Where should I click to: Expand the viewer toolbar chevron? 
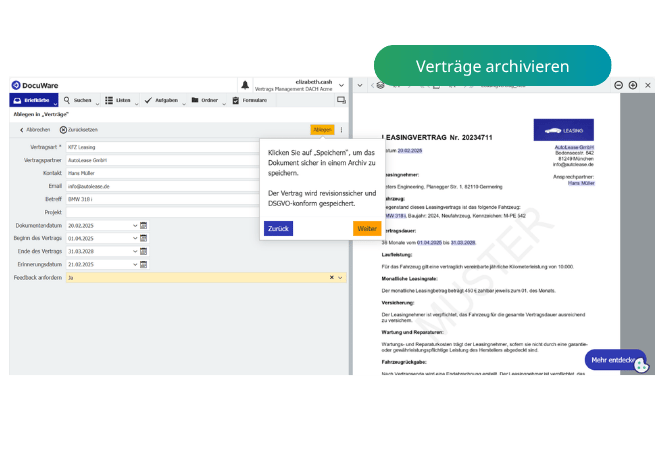(x=360, y=85)
